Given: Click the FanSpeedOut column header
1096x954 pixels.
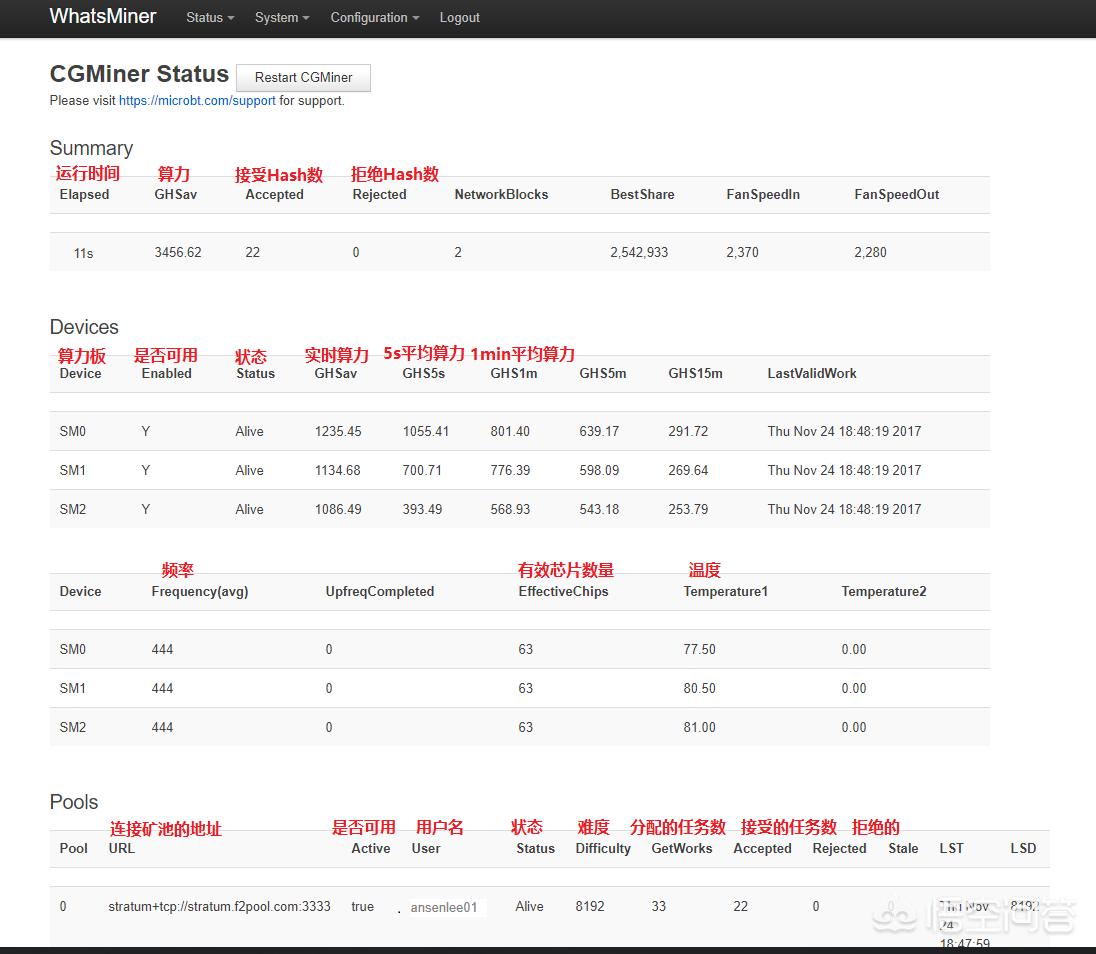Looking at the screenshot, I should [x=896, y=195].
